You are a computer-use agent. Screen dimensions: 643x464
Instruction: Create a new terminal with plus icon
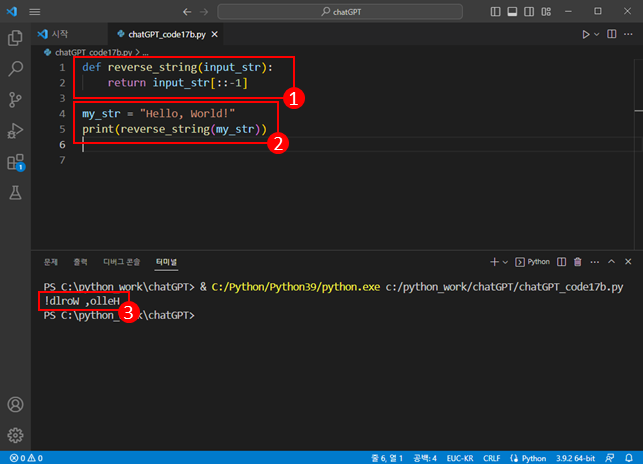click(494, 262)
